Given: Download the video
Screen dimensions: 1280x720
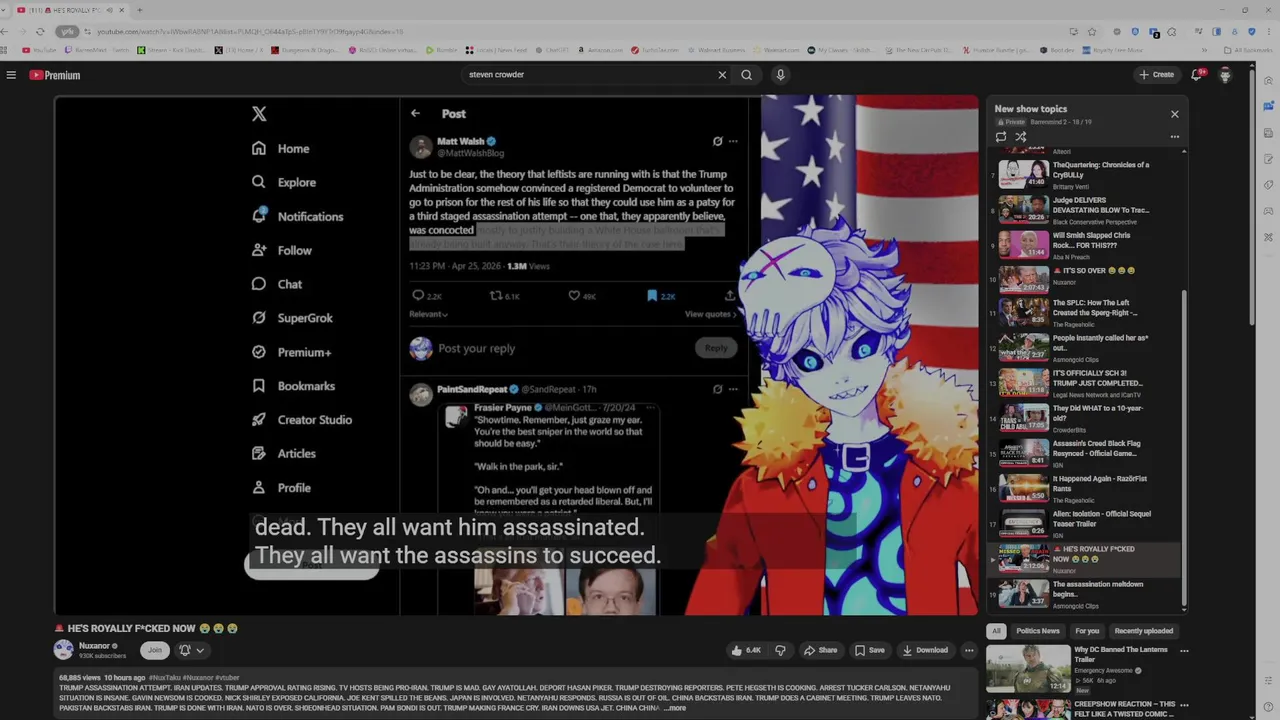Looking at the screenshot, I should click(x=925, y=650).
